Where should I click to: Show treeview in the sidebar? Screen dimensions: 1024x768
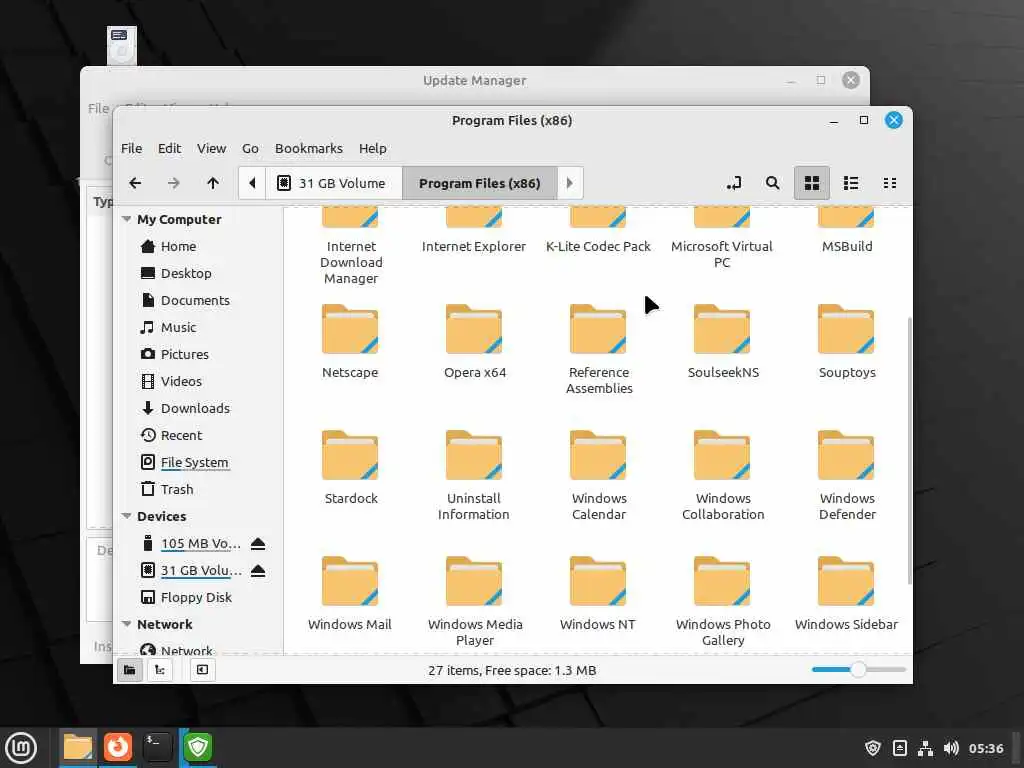(x=160, y=670)
